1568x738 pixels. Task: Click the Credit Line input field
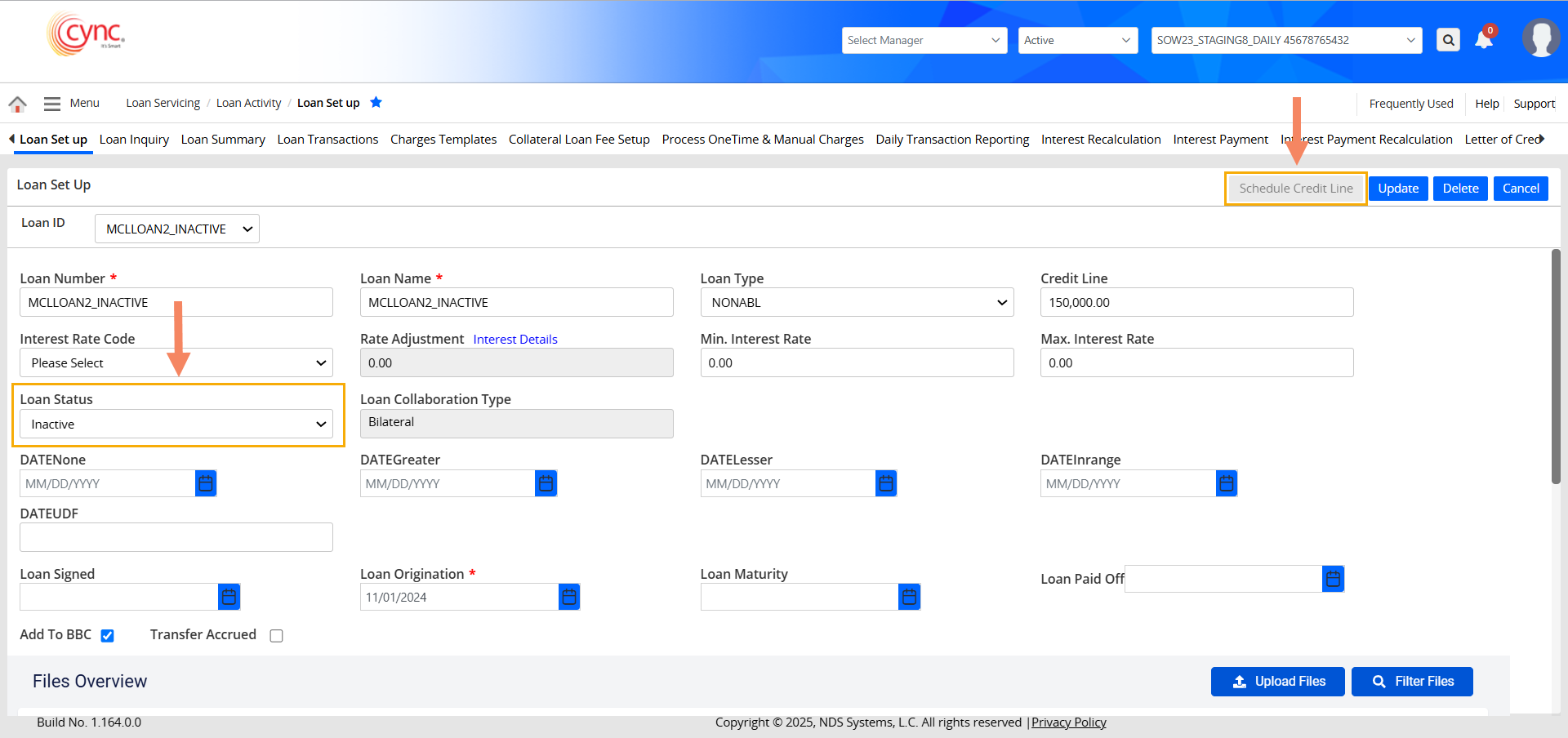click(1196, 303)
